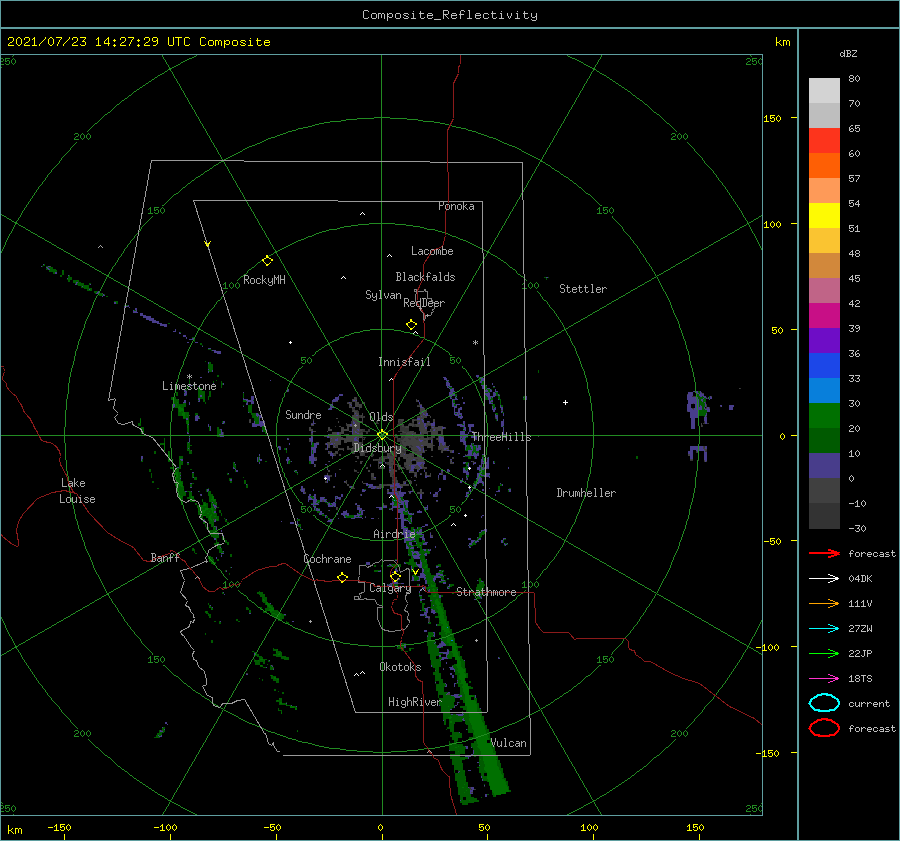Select the orange 111V arrow legend icon

(824, 603)
